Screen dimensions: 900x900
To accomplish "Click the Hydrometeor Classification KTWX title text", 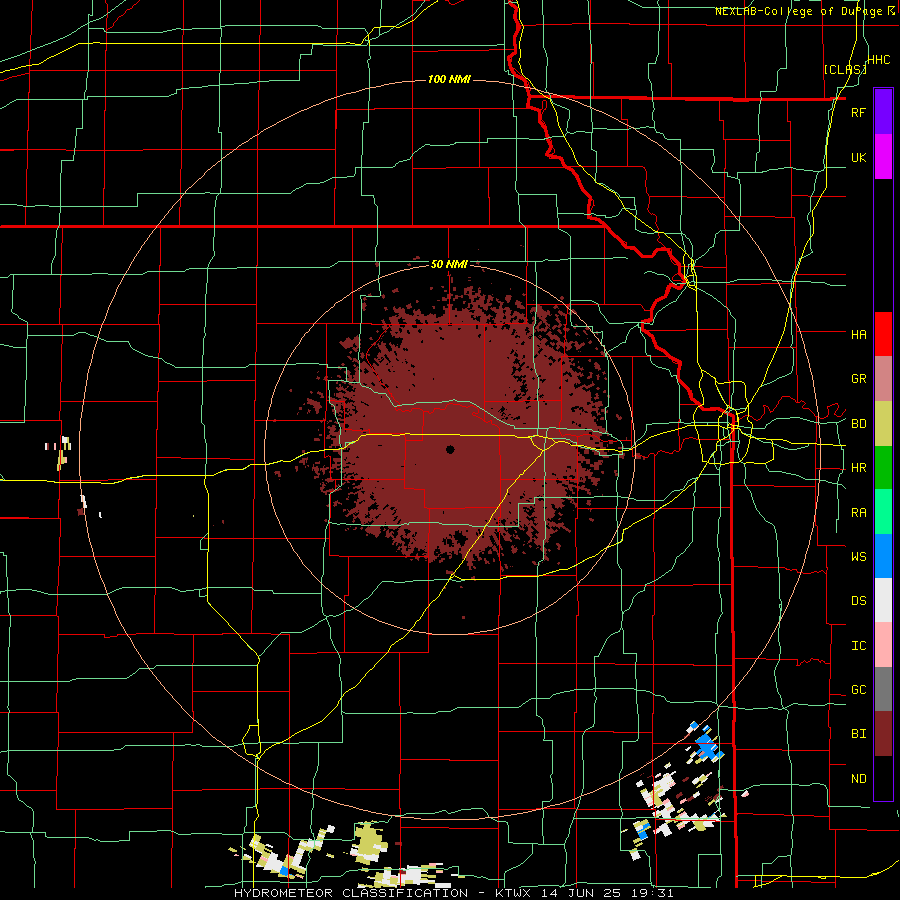I will pyautogui.click(x=453, y=893).
